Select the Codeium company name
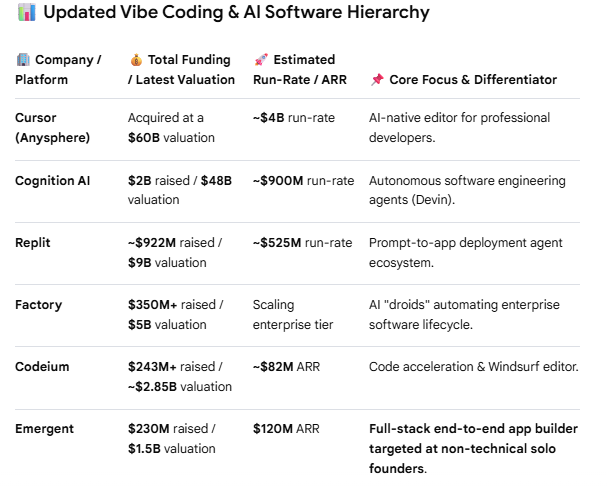 [x=42, y=366]
